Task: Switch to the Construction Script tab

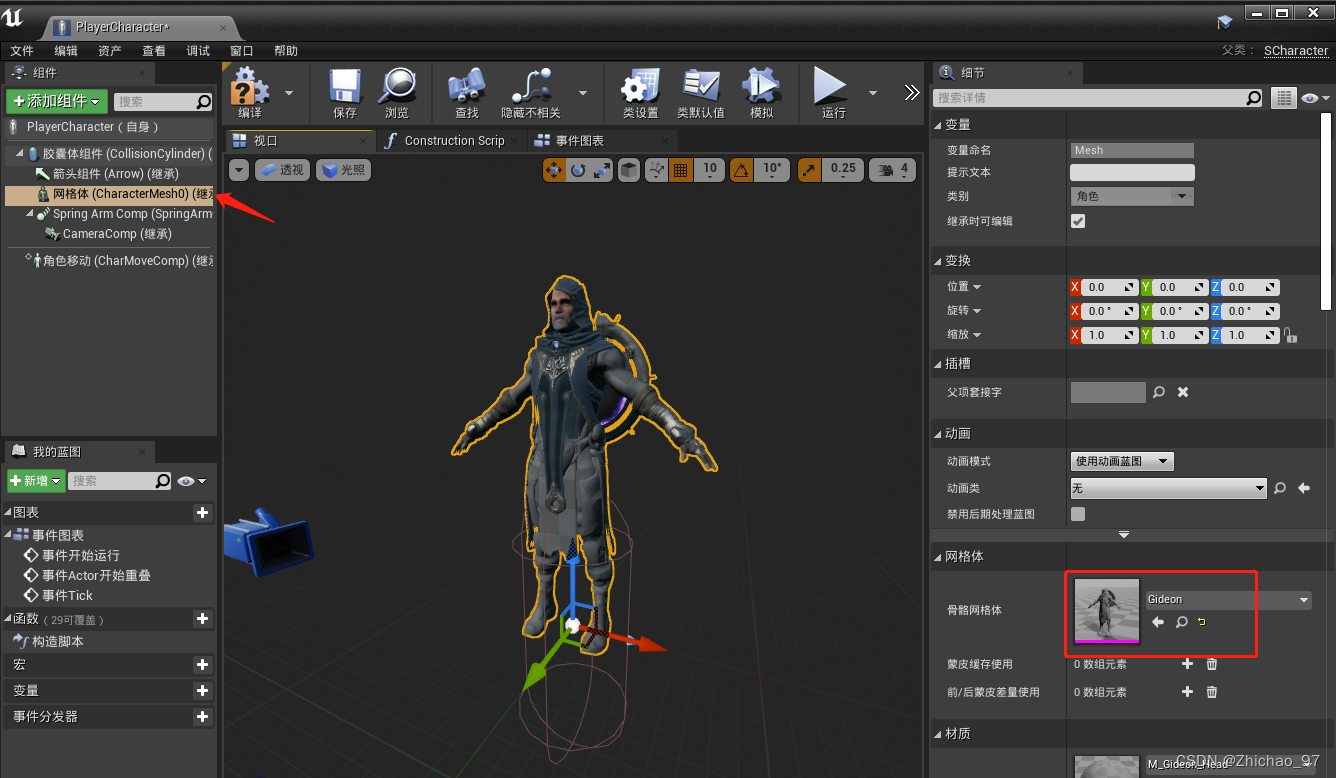Action: [452, 141]
